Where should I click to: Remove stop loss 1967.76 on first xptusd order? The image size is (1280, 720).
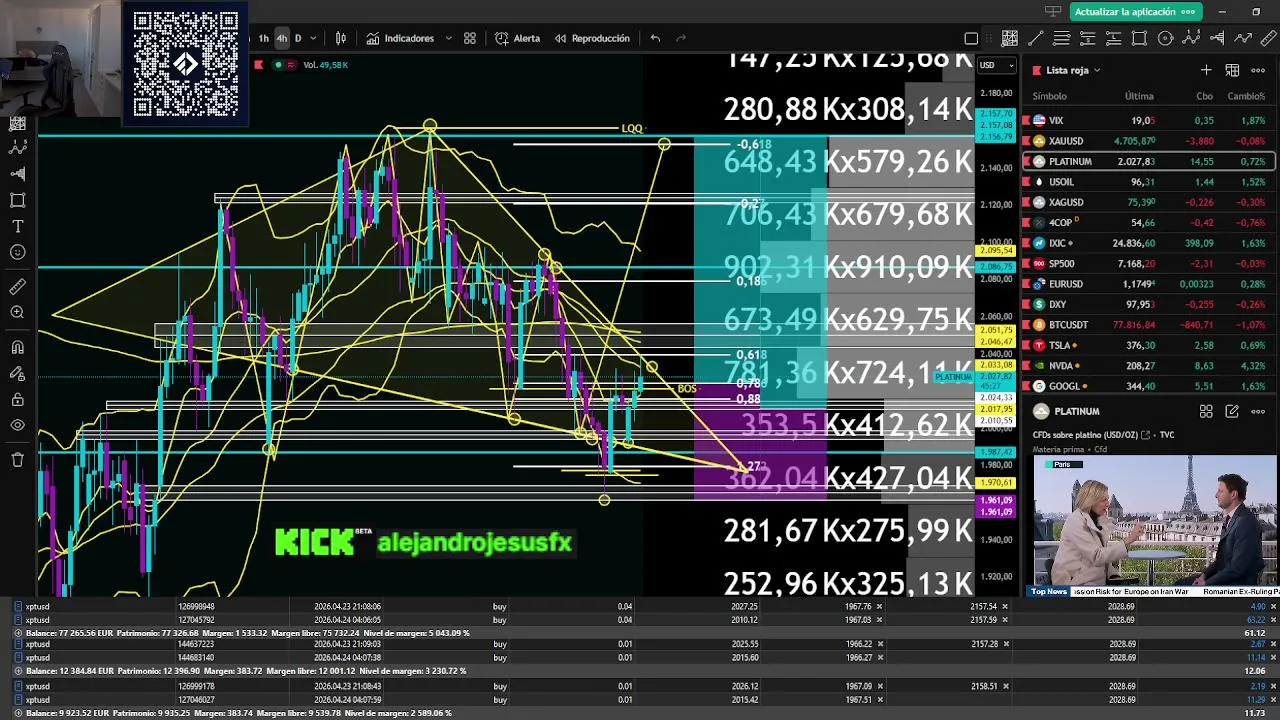coord(880,606)
